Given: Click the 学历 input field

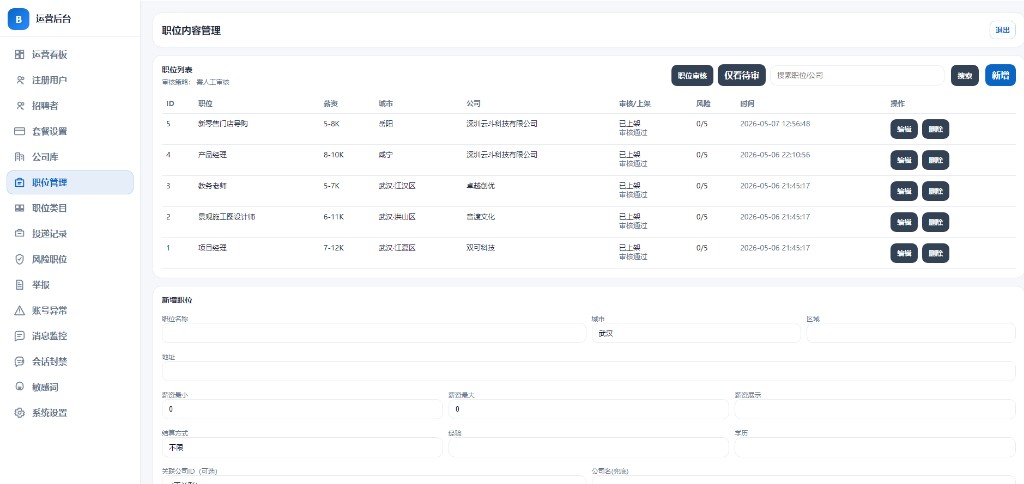Looking at the screenshot, I should click(x=875, y=447).
